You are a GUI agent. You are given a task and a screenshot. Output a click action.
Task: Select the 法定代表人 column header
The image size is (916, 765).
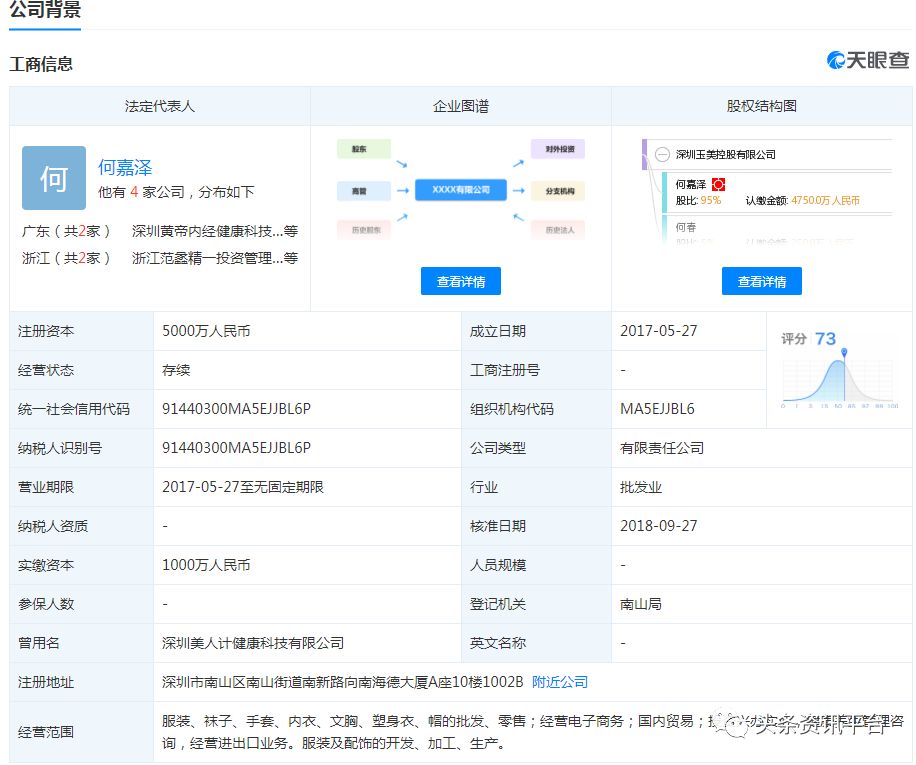tap(160, 106)
